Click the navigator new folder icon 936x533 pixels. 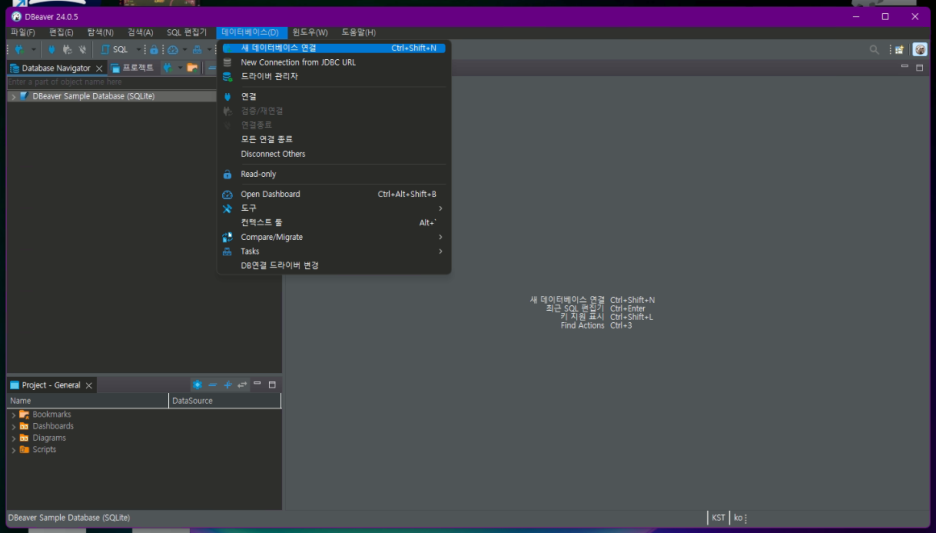[x=192, y=68]
